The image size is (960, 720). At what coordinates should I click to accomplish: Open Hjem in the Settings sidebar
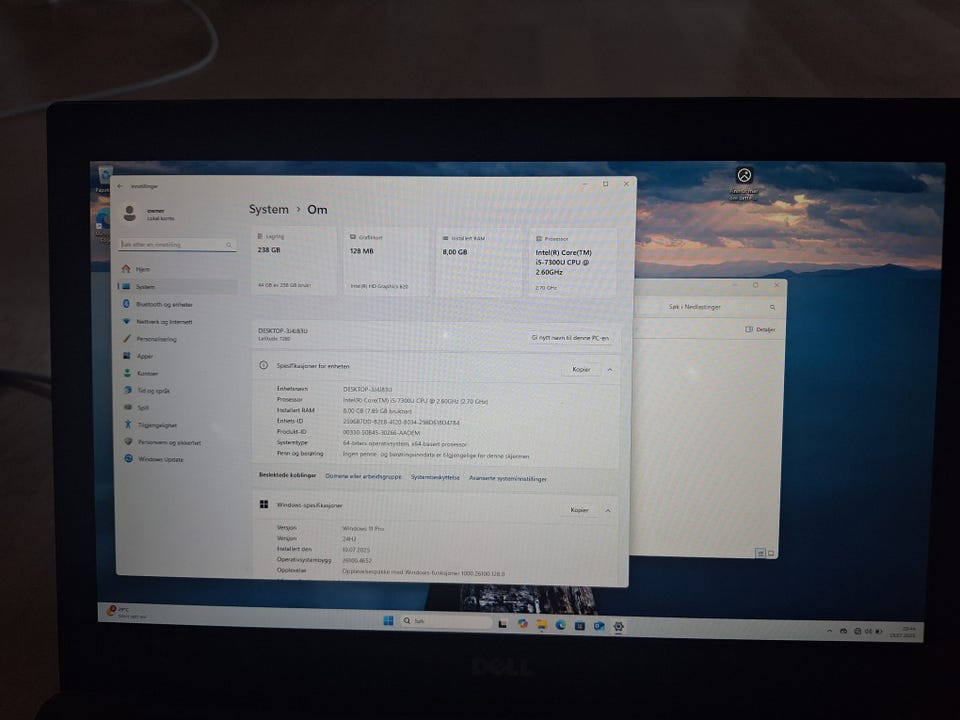pos(176,269)
